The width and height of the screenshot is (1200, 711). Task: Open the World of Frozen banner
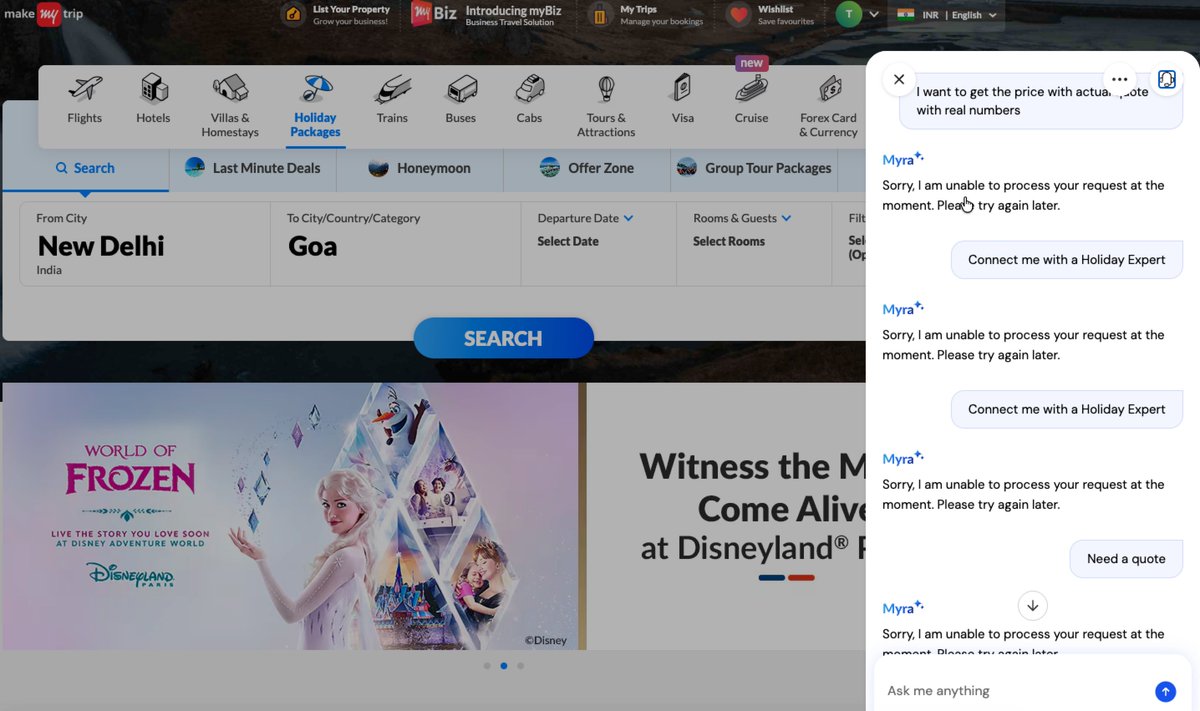pos(295,516)
